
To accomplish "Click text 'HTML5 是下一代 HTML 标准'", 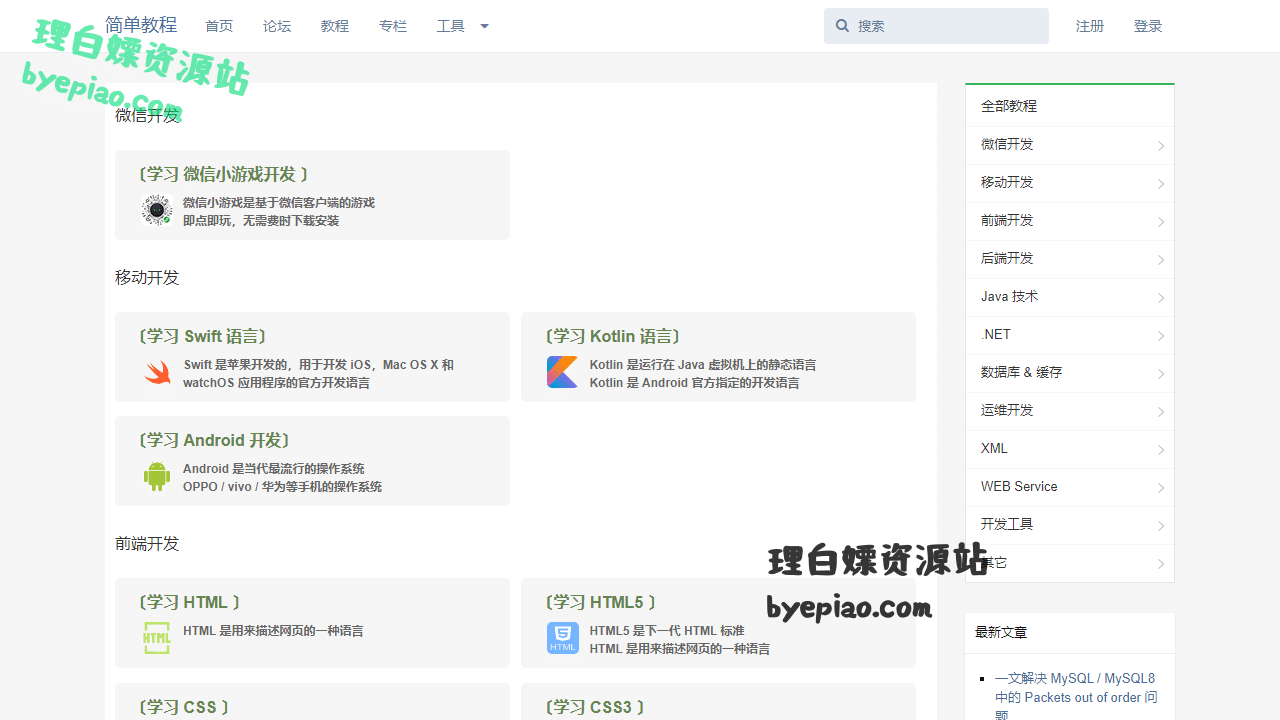I will pyautogui.click(x=667, y=631).
